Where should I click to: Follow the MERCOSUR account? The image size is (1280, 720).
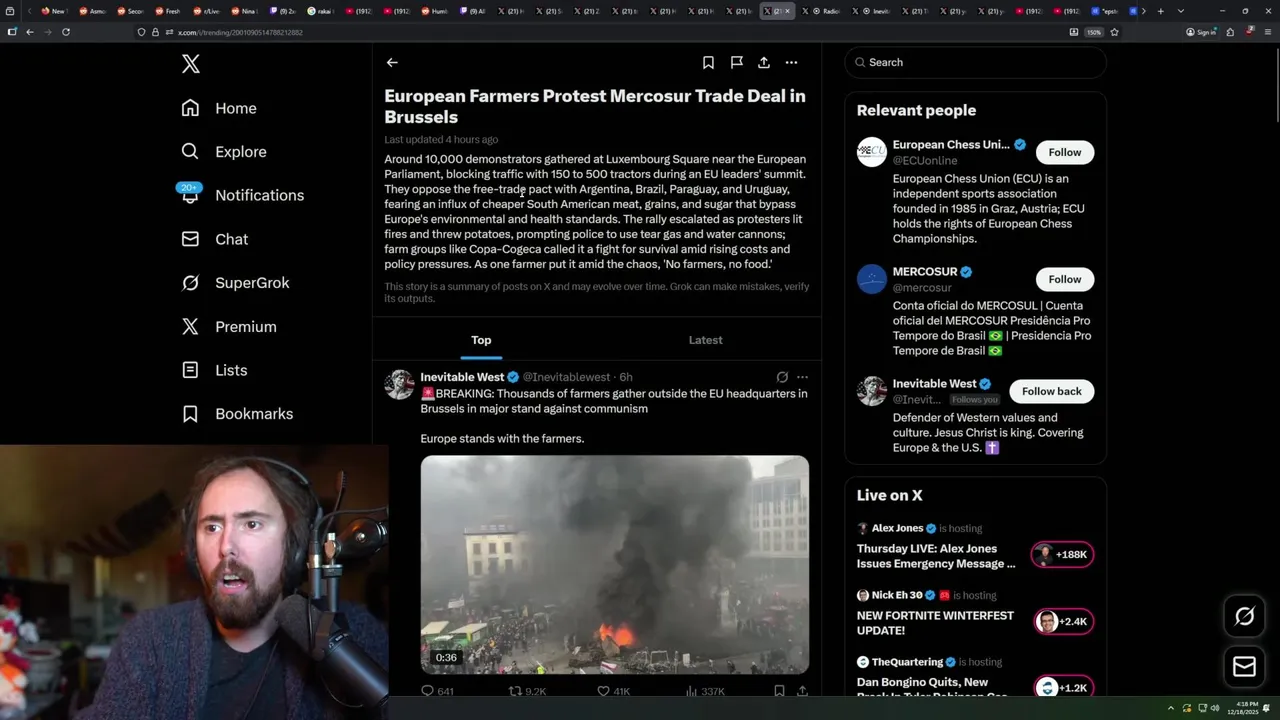pyautogui.click(x=1065, y=279)
